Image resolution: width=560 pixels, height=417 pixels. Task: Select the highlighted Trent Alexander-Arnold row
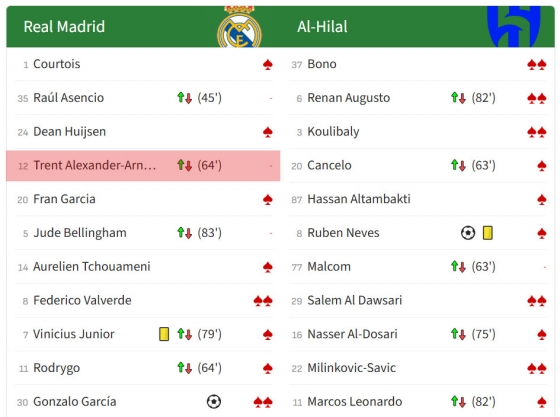143,166
